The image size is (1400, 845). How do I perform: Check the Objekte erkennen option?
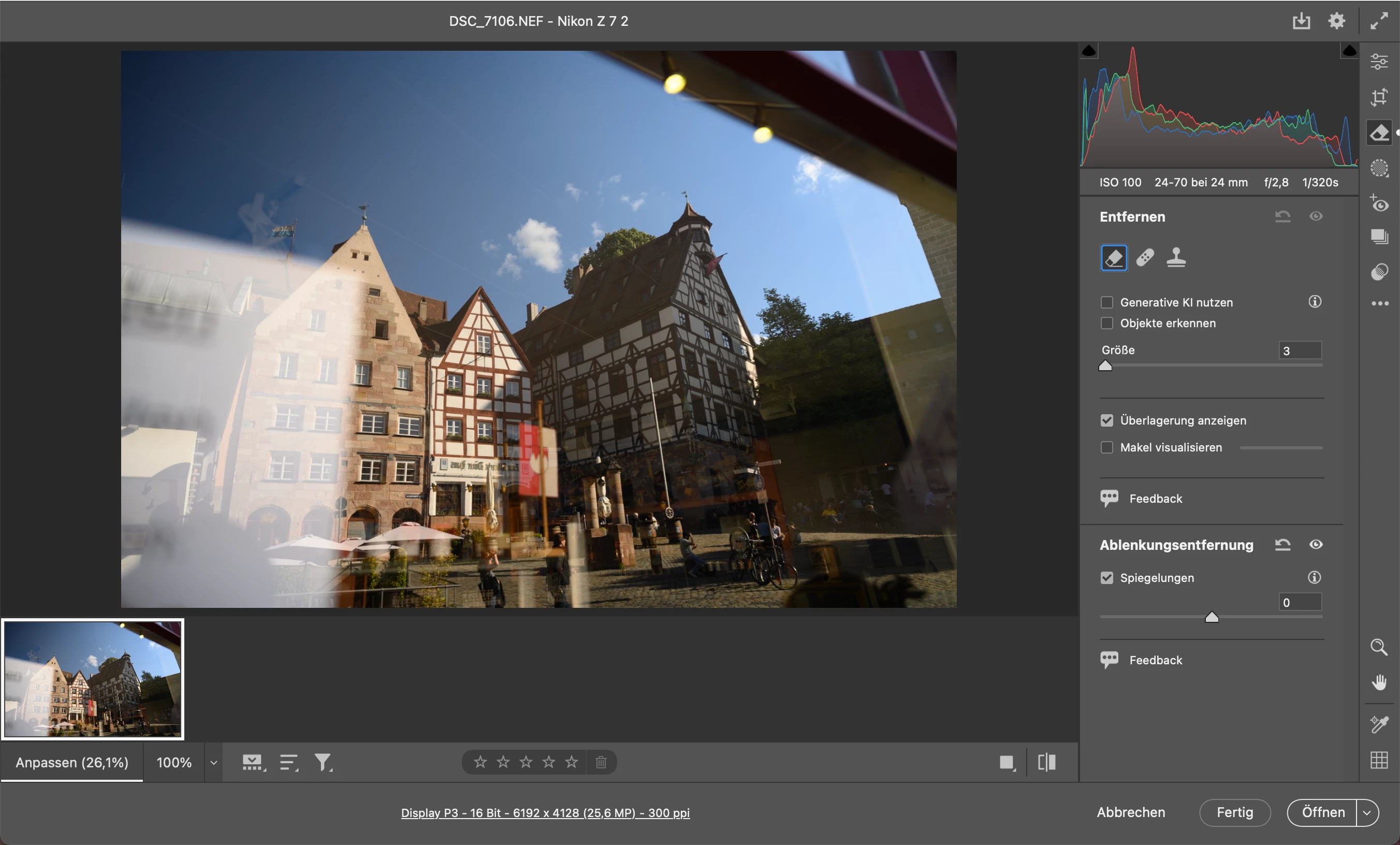pyautogui.click(x=1107, y=323)
